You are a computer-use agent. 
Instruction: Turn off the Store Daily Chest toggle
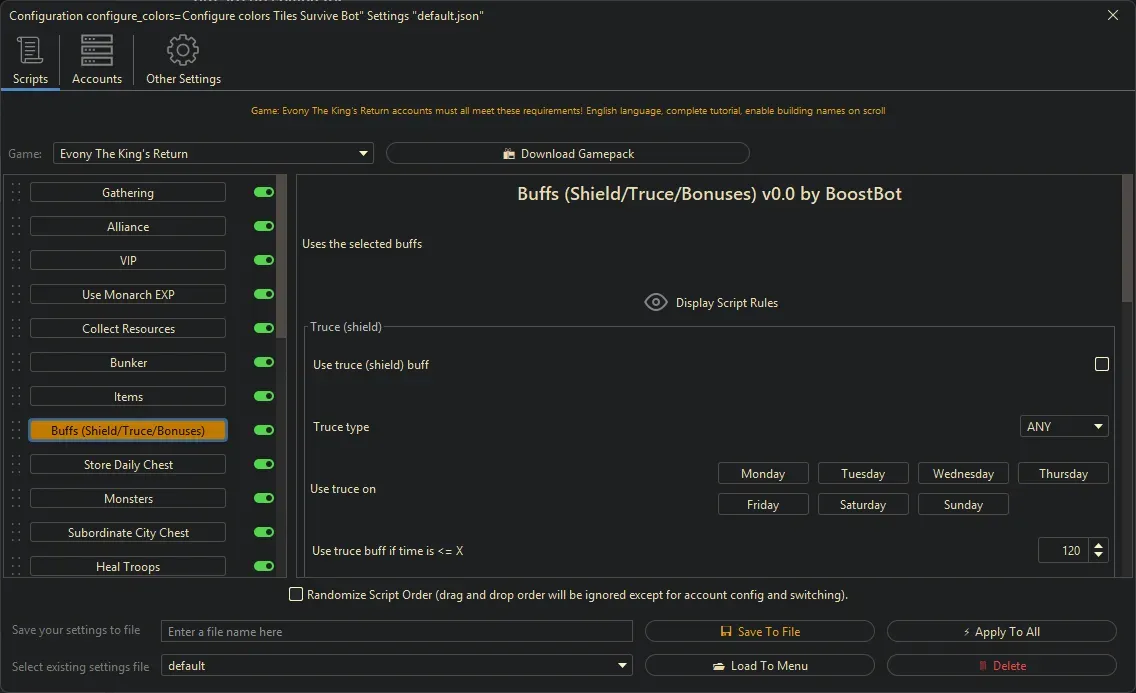264,465
